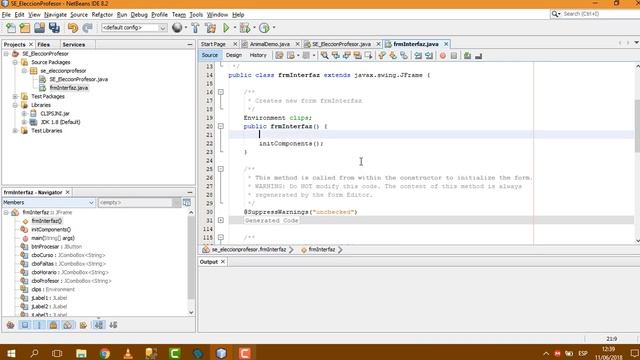Open the File menu
Screen dimensions: 640x360
tap(6, 14)
